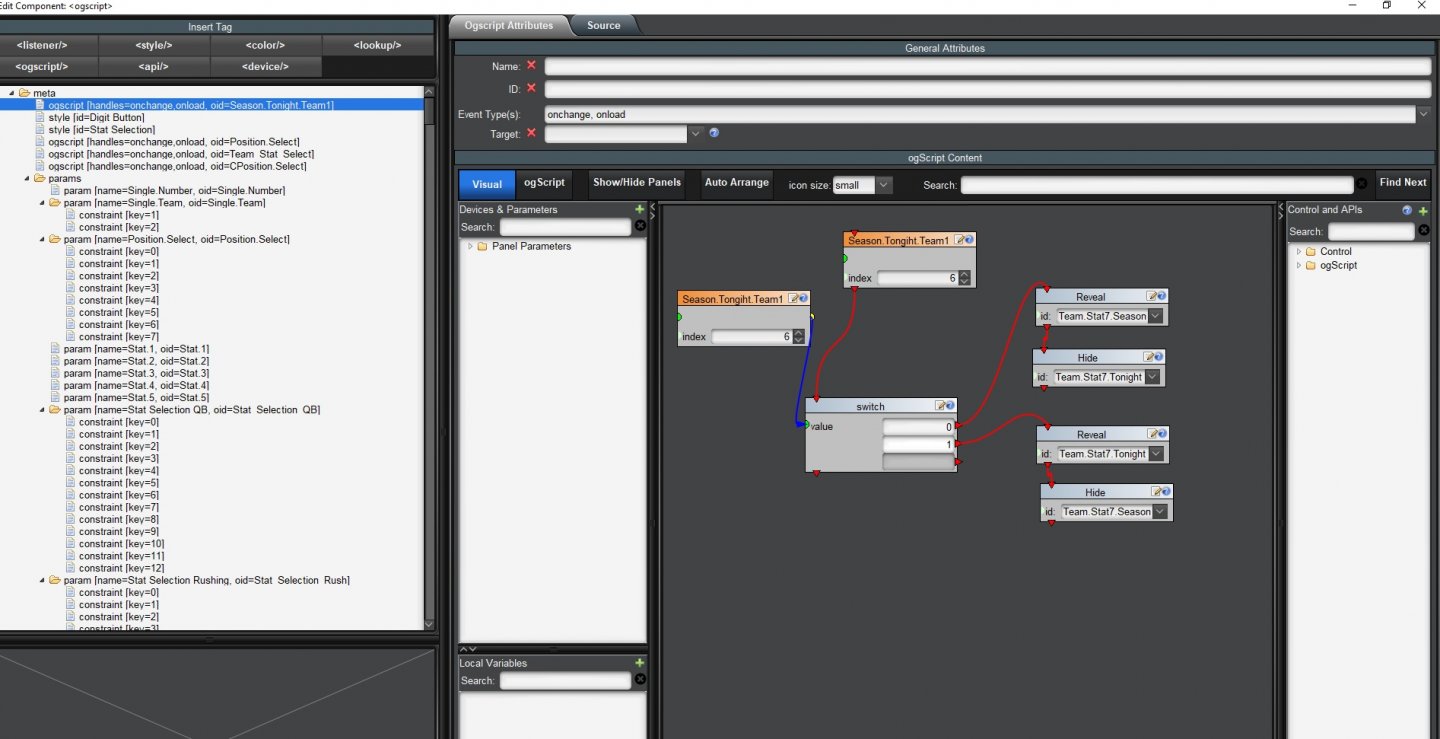Open help on the Hide Team.Stat7.Season block
Image resolution: width=1440 pixels, height=739 pixels.
[x=1166, y=492]
